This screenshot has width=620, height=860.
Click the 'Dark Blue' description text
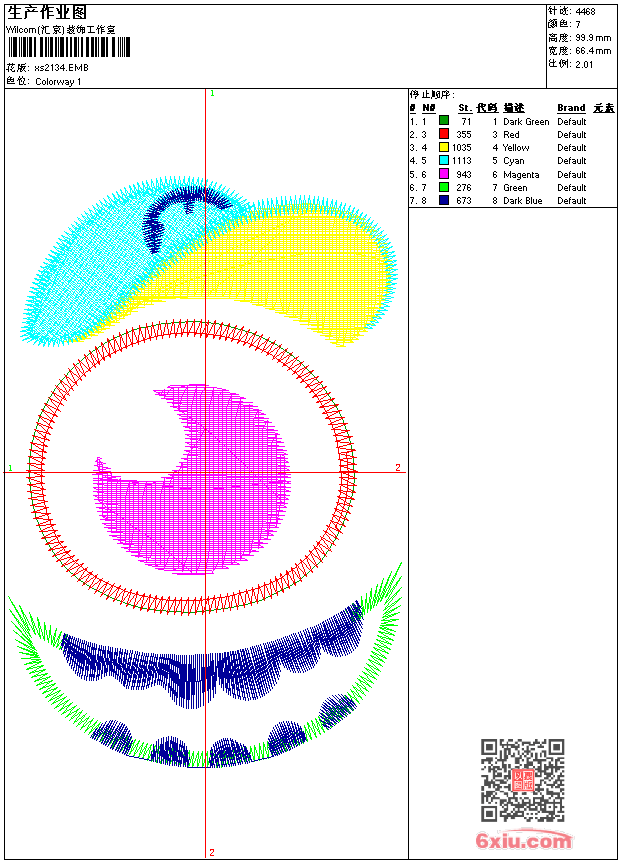coord(522,201)
